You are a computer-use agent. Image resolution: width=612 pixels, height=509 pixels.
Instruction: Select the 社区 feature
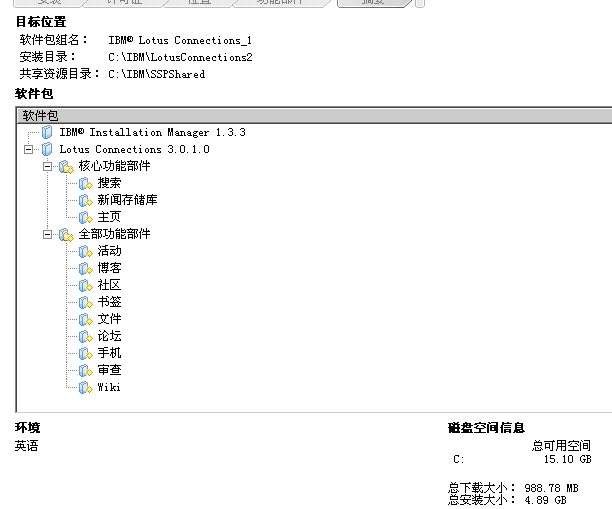pos(109,285)
